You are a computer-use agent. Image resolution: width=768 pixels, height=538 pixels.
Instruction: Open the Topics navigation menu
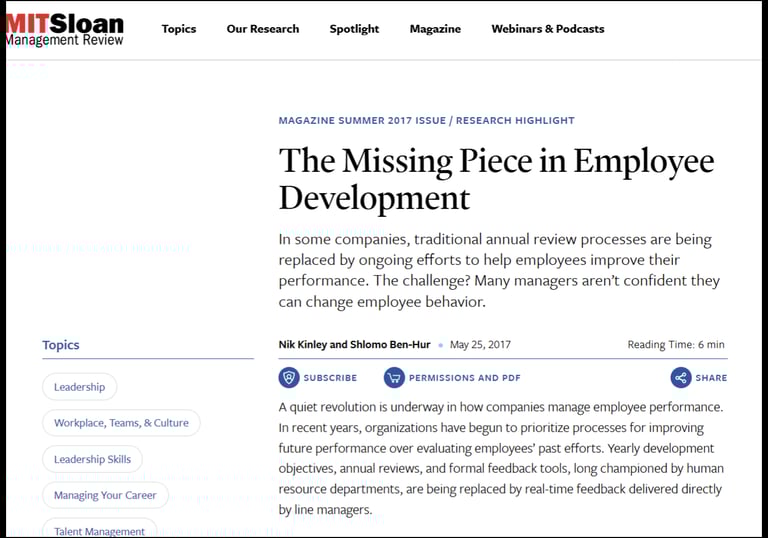(x=179, y=29)
